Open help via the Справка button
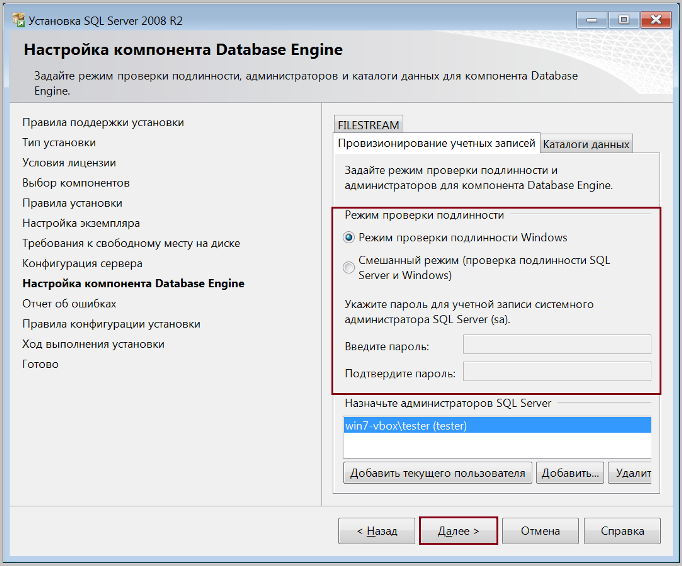 pyautogui.click(x=622, y=531)
